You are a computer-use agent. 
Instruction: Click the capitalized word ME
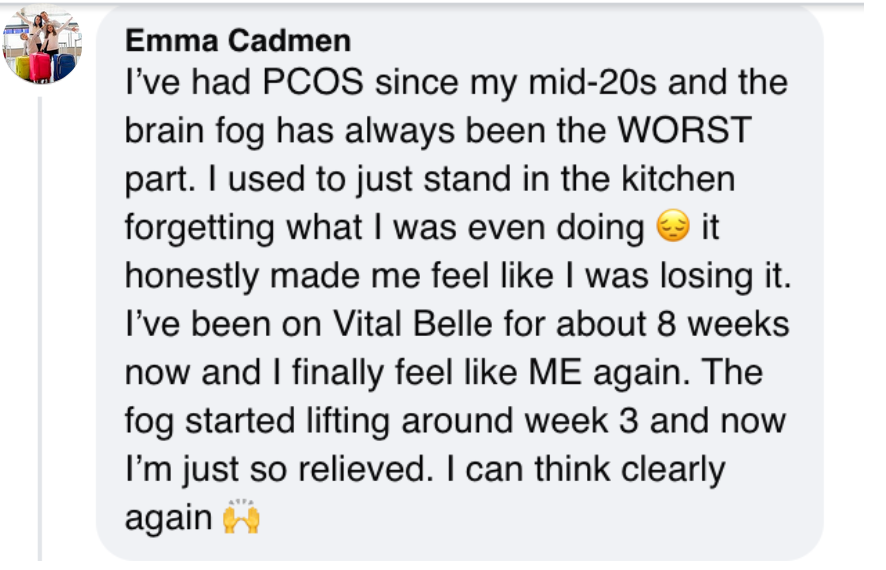point(555,372)
